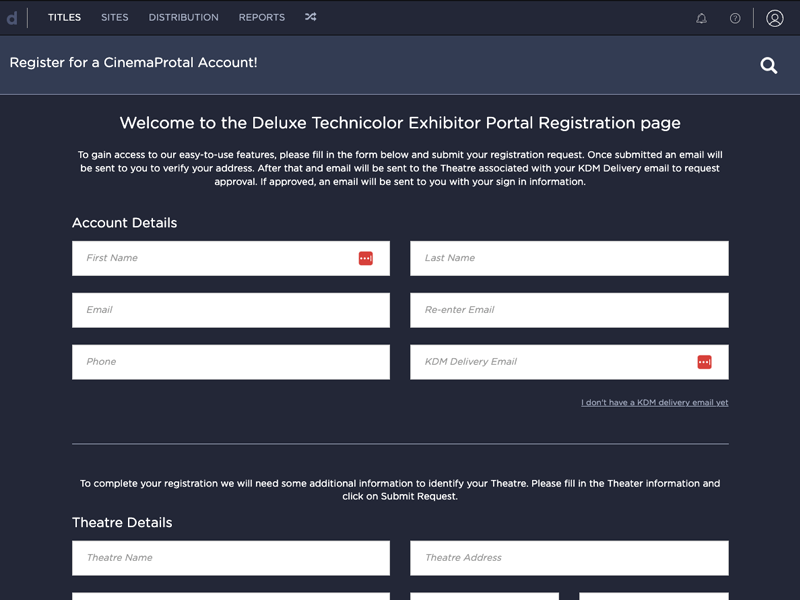
Task: Click into the Theatre Name field
Action: (231, 558)
